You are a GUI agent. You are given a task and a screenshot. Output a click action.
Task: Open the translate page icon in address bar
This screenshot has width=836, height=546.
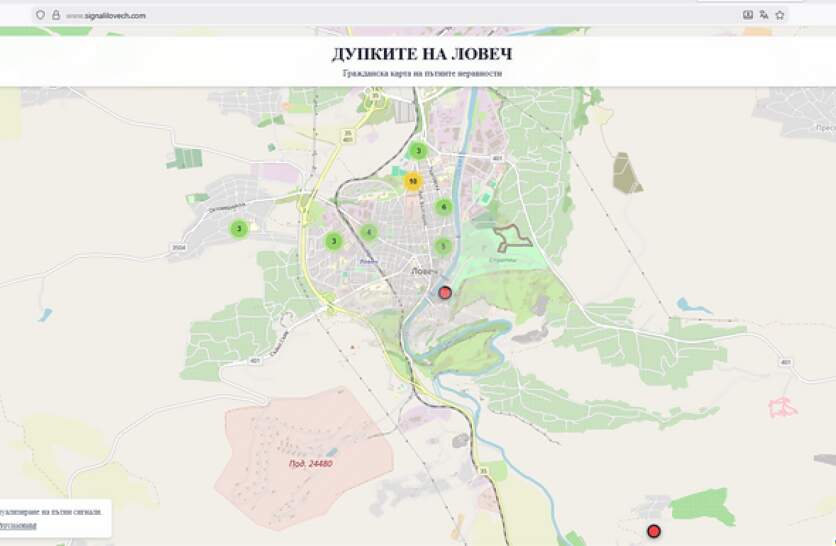(x=764, y=15)
